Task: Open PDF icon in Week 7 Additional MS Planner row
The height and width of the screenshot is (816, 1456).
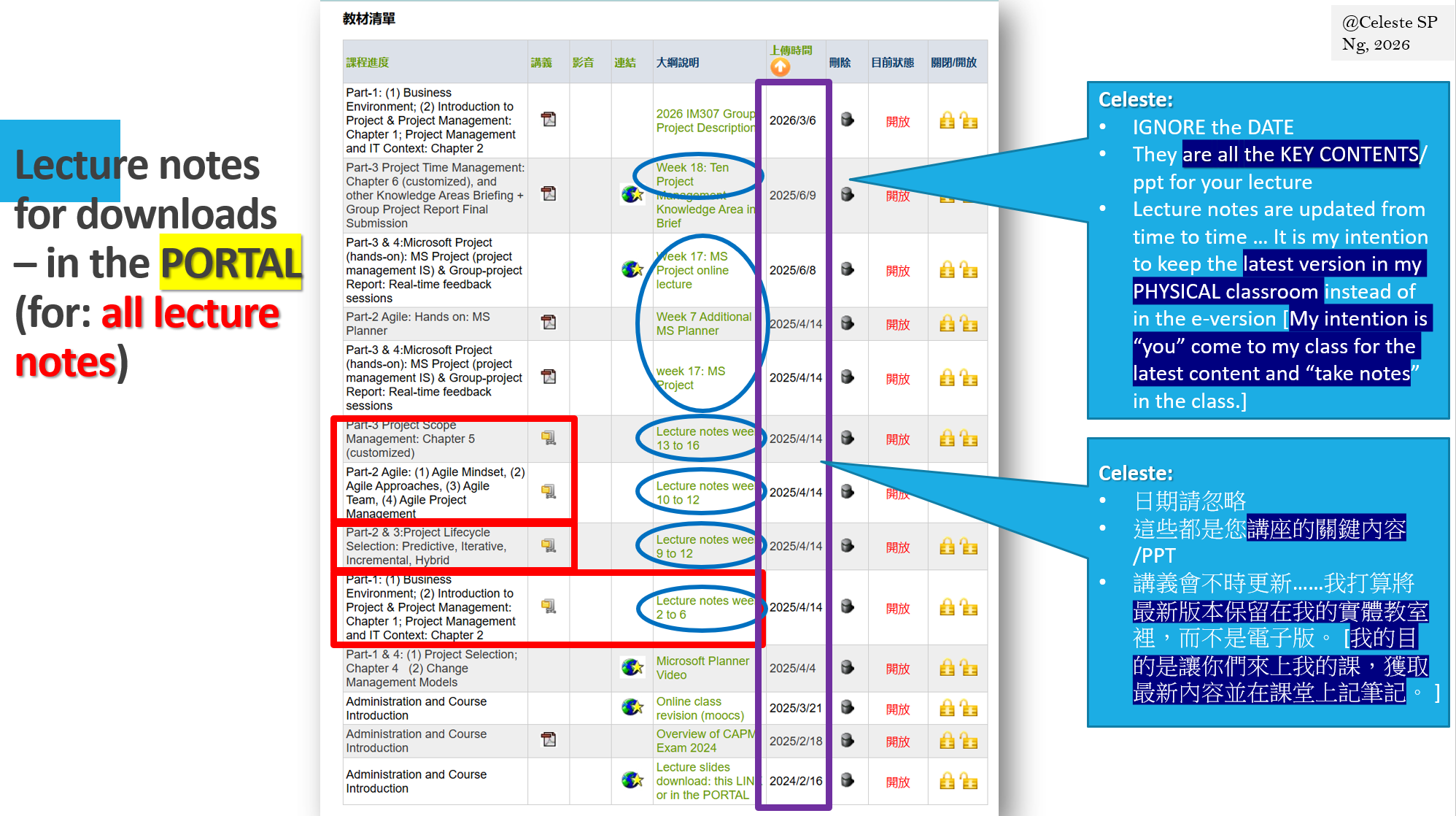Action: click(549, 323)
